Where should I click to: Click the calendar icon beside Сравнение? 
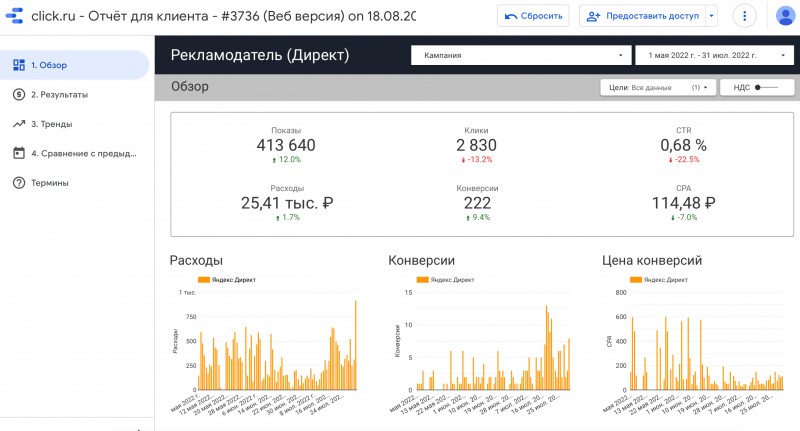[x=18, y=153]
